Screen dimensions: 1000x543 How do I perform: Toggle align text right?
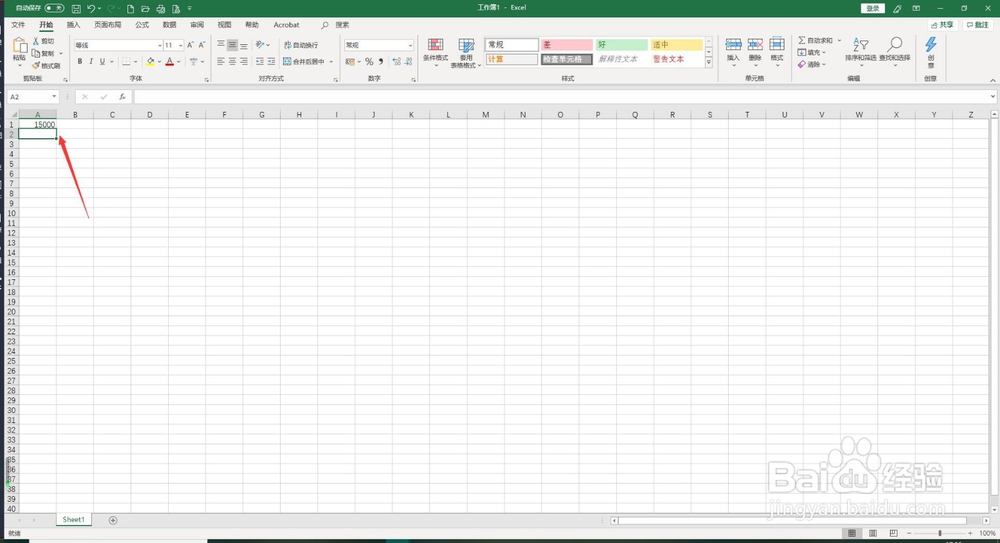[244, 62]
